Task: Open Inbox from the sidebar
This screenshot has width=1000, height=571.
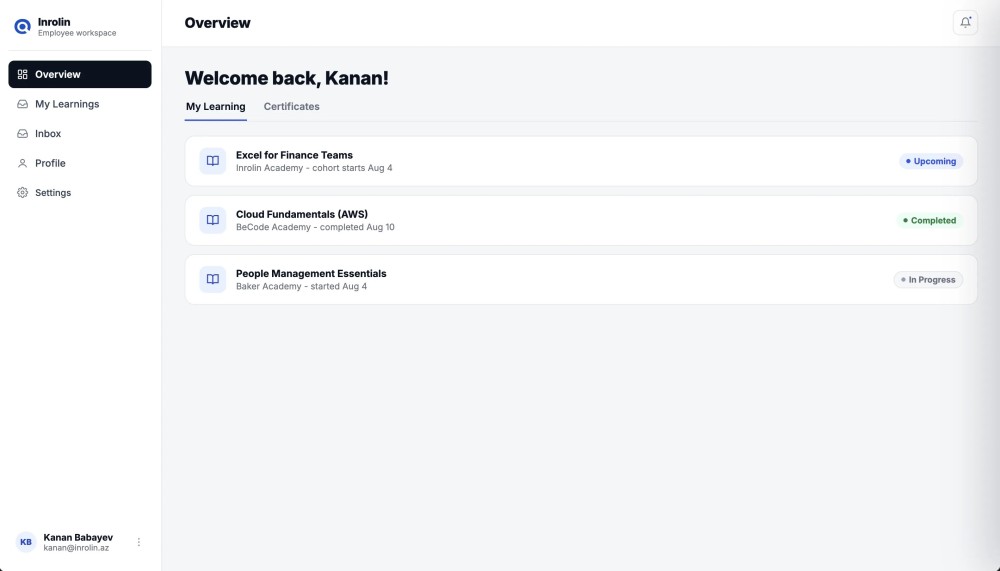Action: 80,133
